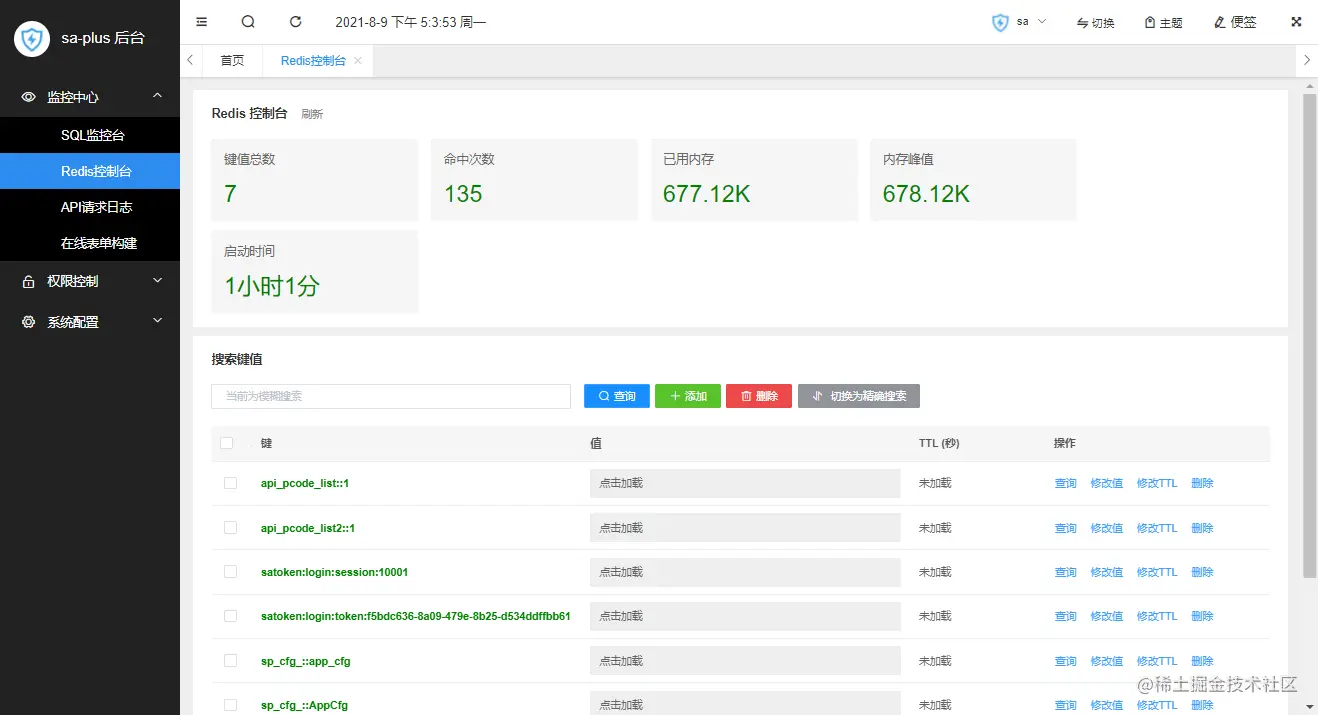The image size is (1318, 715).
Task: Click the 启动时间 value 1小时1分
Action: click(272, 286)
